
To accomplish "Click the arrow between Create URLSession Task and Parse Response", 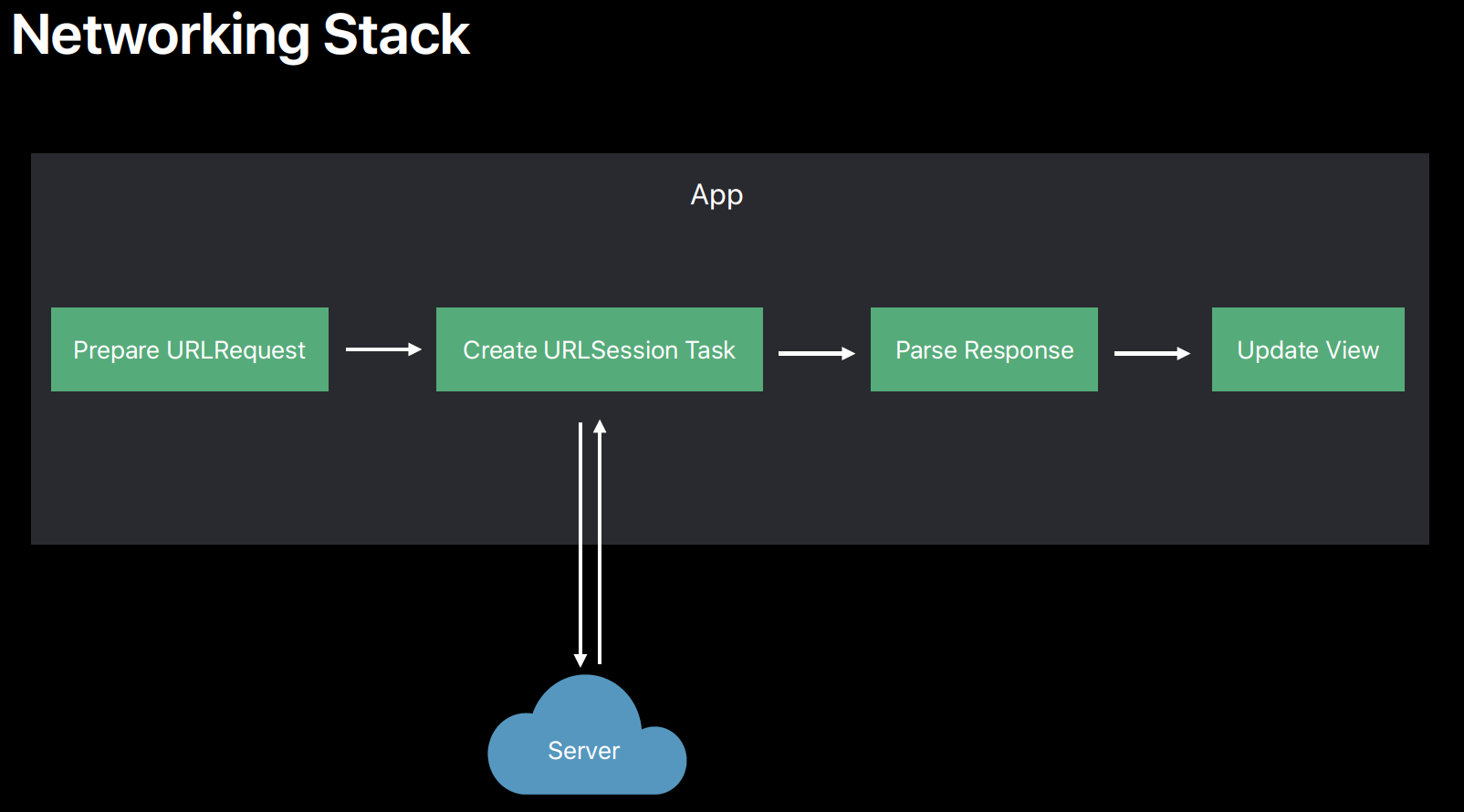I will tap(815, 353).
